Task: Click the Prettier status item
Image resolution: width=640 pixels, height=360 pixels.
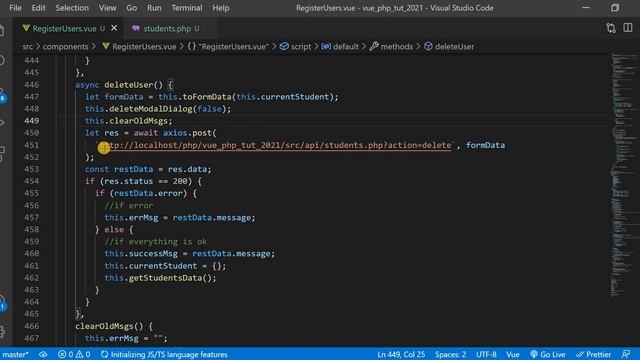Action: (x=593, y=354)
